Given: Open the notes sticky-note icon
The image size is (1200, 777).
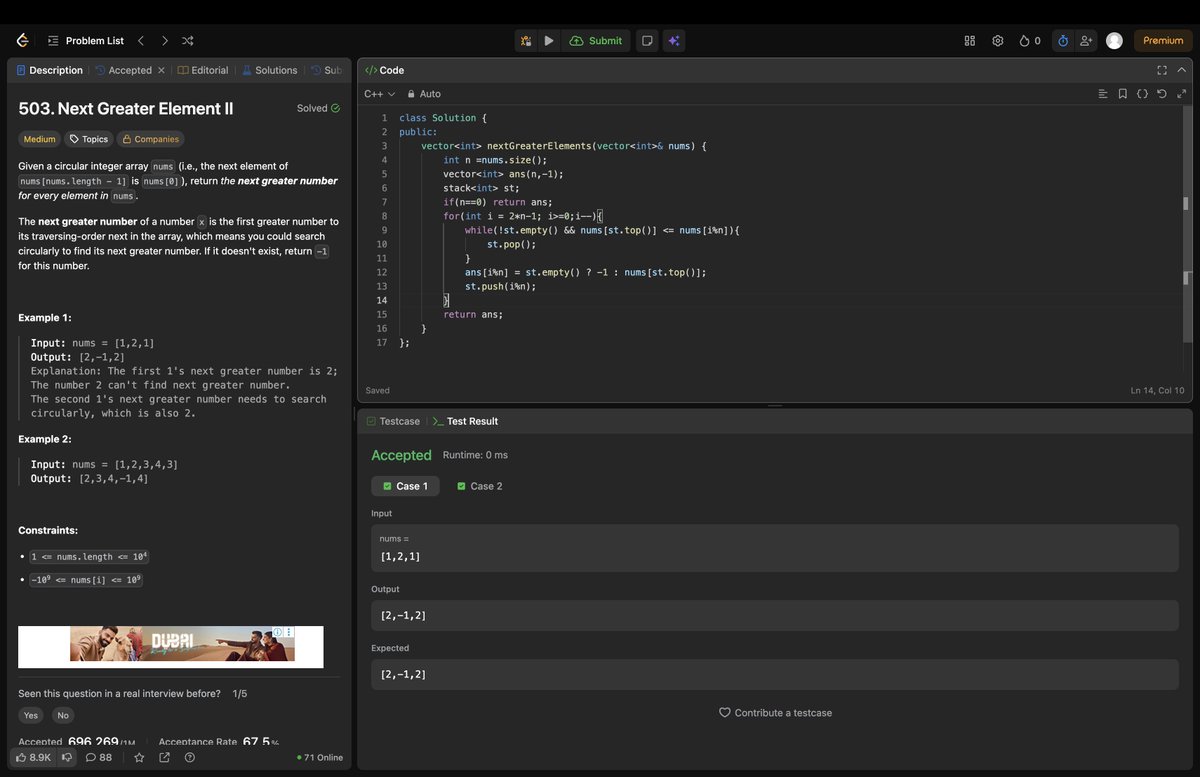Looking at the screenshot, I should click(x=646, y=40).
